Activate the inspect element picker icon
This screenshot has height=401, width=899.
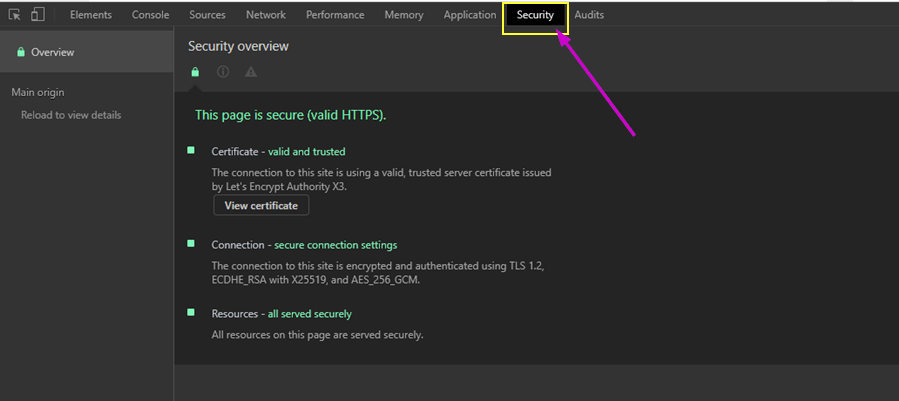pos(15,15)
